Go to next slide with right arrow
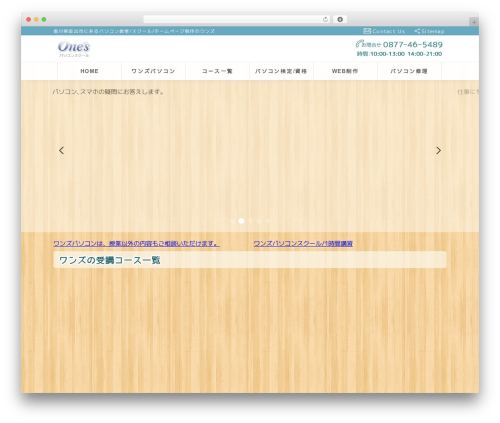This screenshot has width=500, height=423. (x=439, y=150)
